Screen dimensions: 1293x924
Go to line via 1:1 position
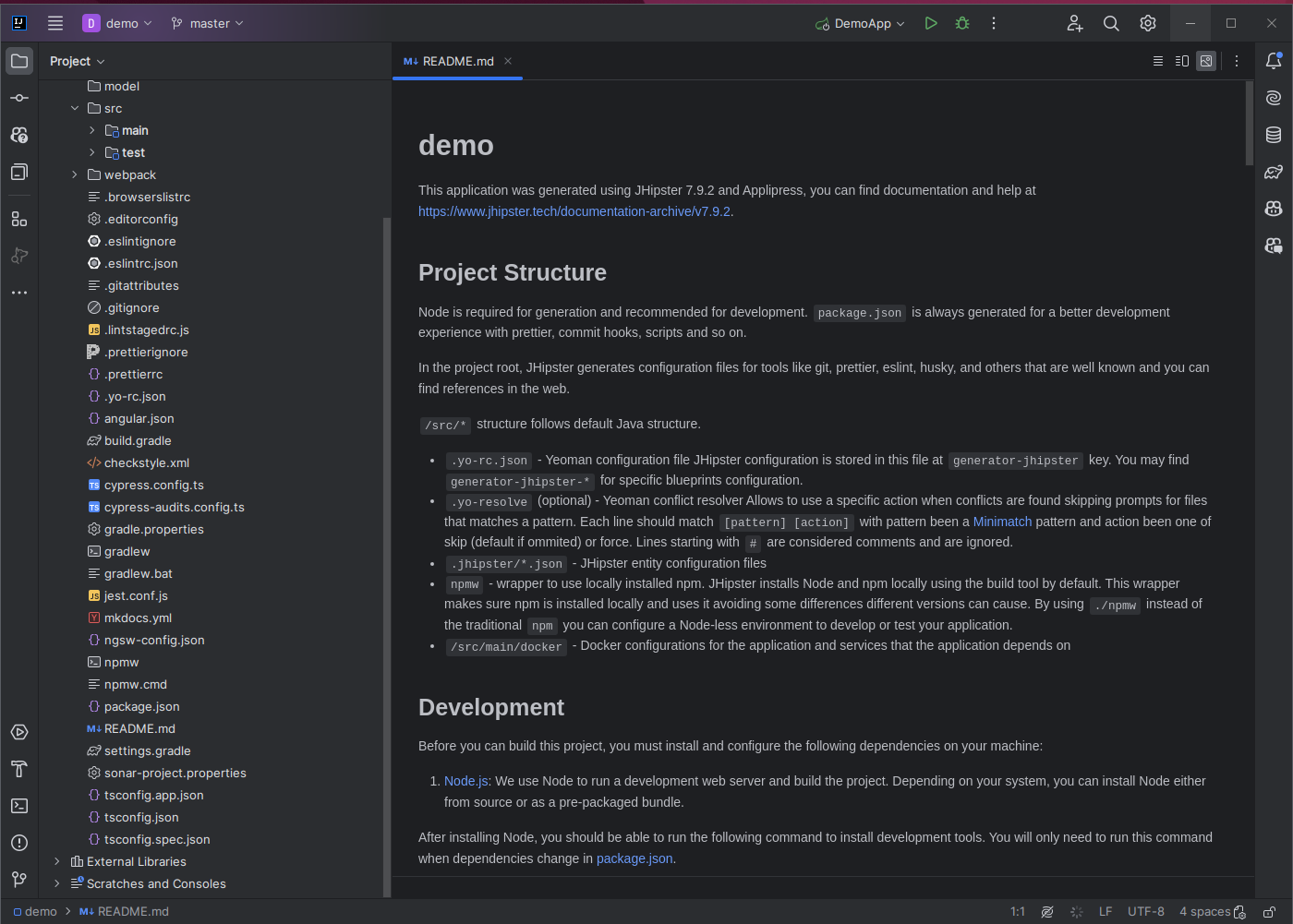click(x=1018, y=911)
